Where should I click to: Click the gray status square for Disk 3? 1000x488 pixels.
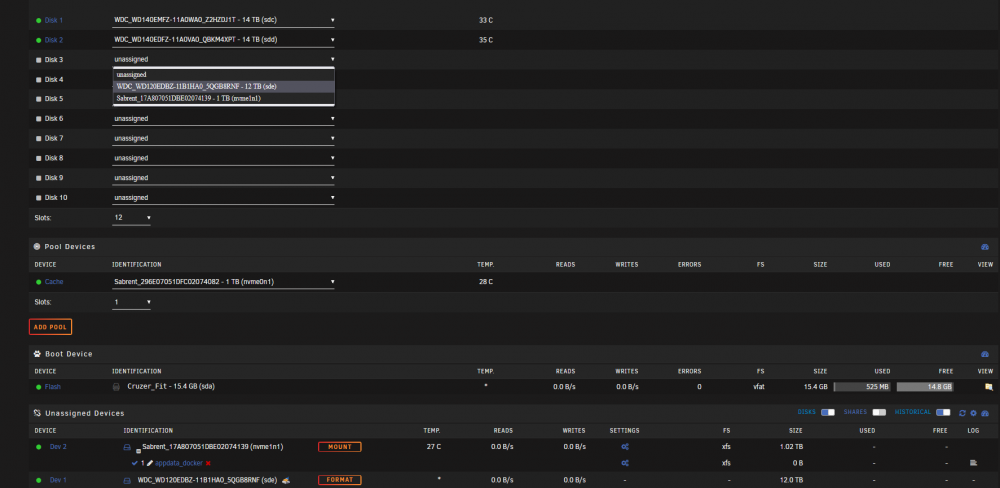pos(38,60)
